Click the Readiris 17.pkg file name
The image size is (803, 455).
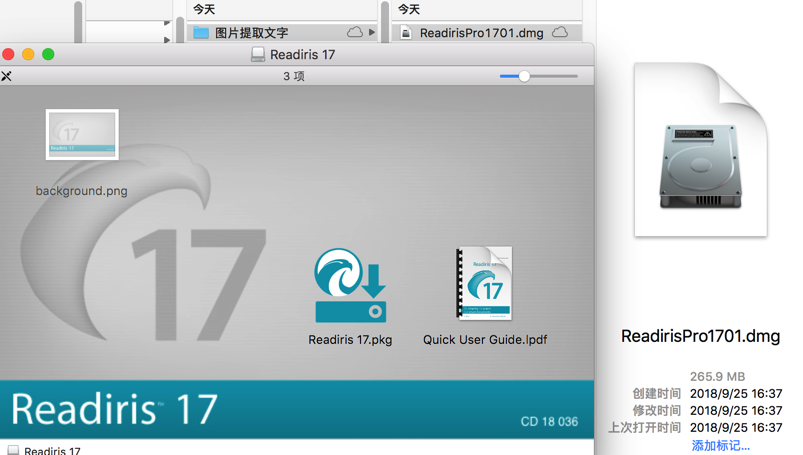pos(350,340)
